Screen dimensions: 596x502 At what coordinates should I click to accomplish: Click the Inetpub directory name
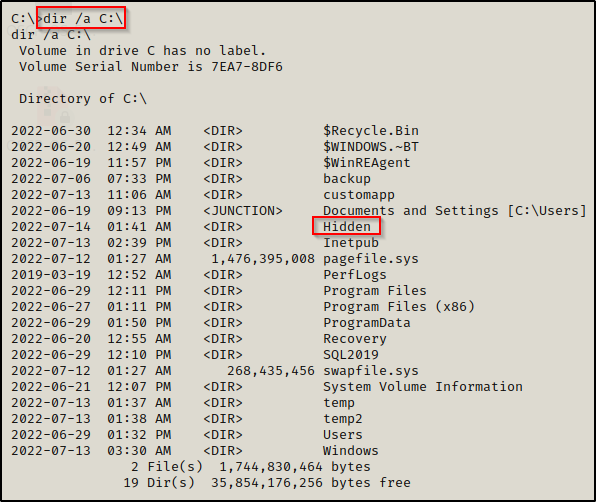[351, 242]
